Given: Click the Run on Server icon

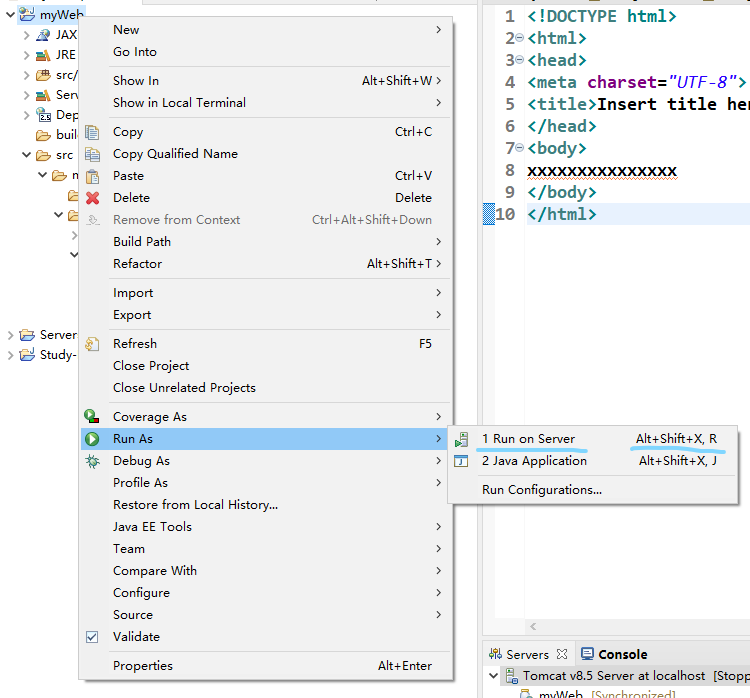Looking at the screenshot, I should (x=462, y=439).
